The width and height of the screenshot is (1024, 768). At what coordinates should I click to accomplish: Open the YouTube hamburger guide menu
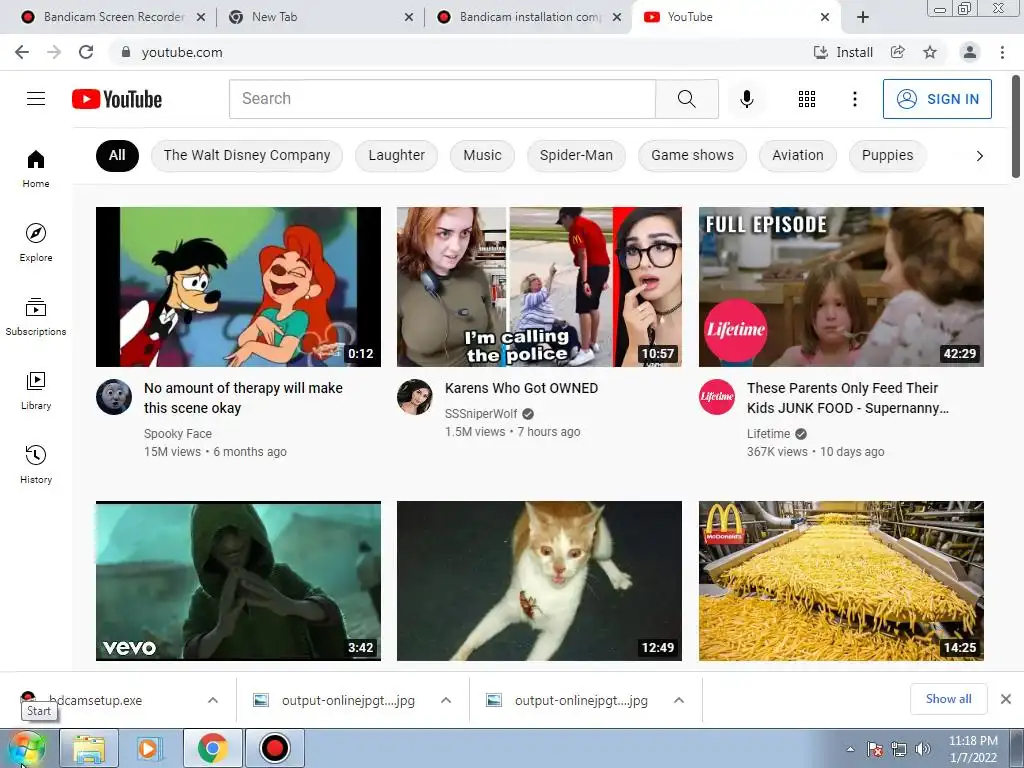point(36,99)
